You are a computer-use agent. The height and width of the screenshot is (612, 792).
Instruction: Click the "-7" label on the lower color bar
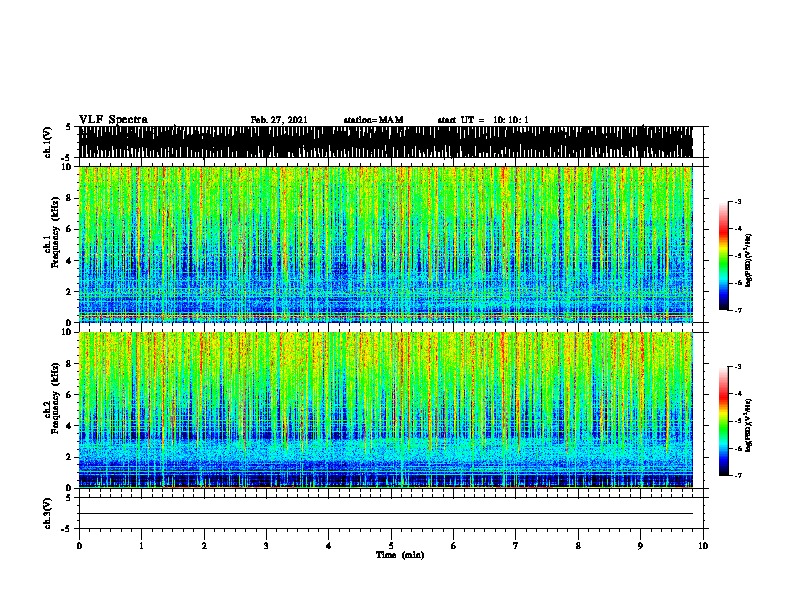click(x=738, y=475)
